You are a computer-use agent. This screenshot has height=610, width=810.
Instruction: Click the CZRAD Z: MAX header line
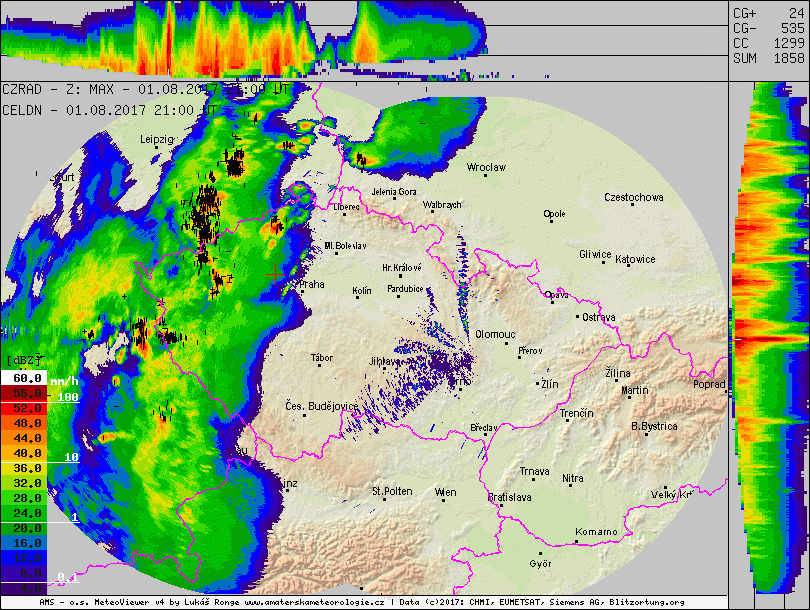[x=145, y=89]
